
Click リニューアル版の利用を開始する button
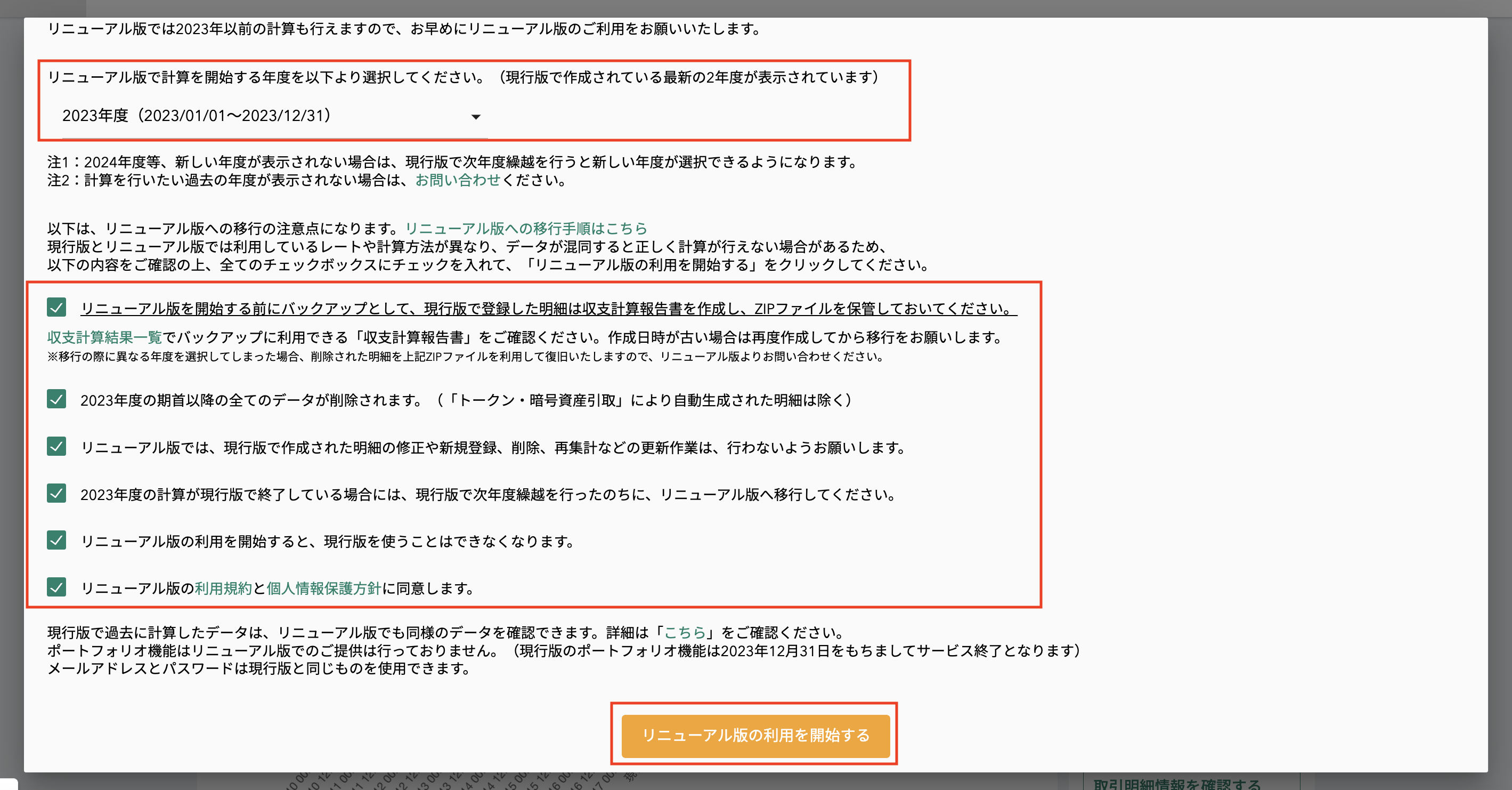755,736
